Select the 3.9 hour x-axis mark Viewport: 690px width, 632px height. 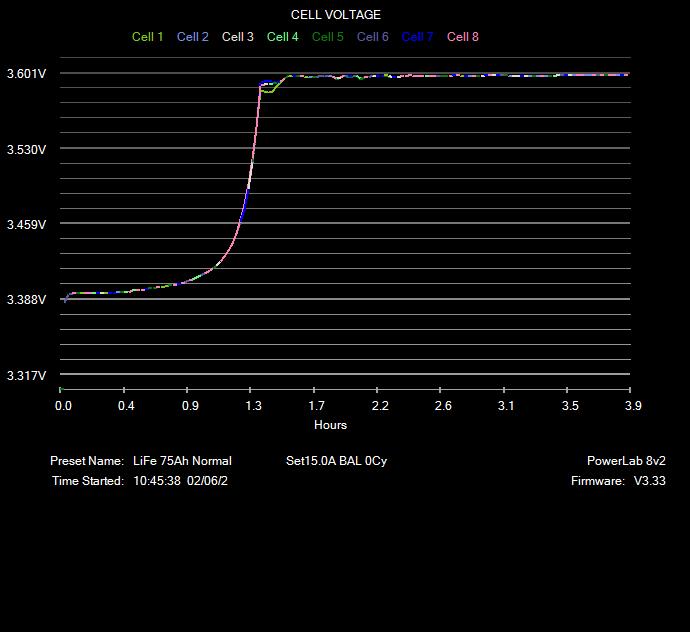click(x=632, y=406)
